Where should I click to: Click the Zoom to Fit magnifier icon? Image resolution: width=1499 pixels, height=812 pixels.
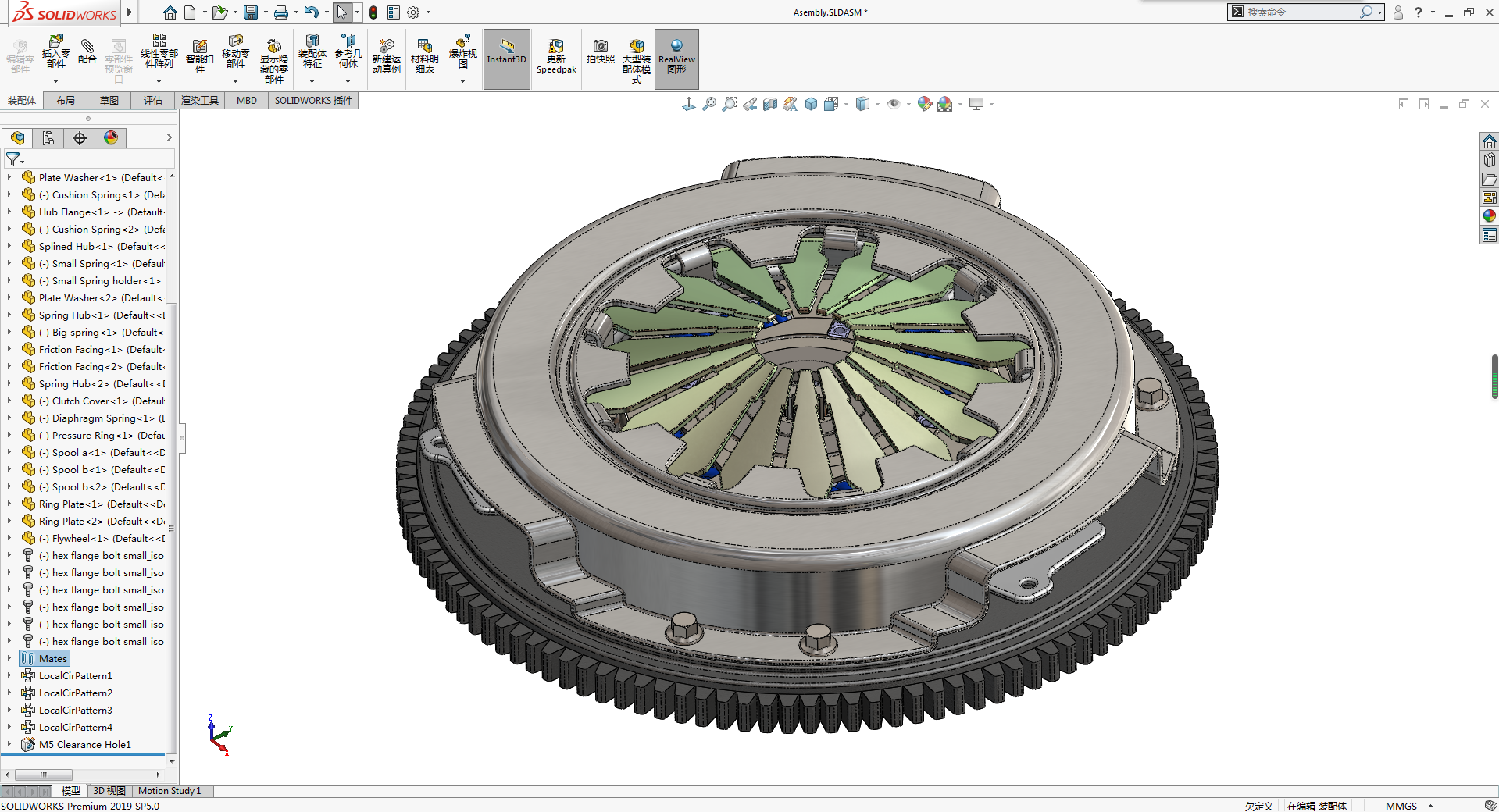pyautogui.click(x=708, y=104)
